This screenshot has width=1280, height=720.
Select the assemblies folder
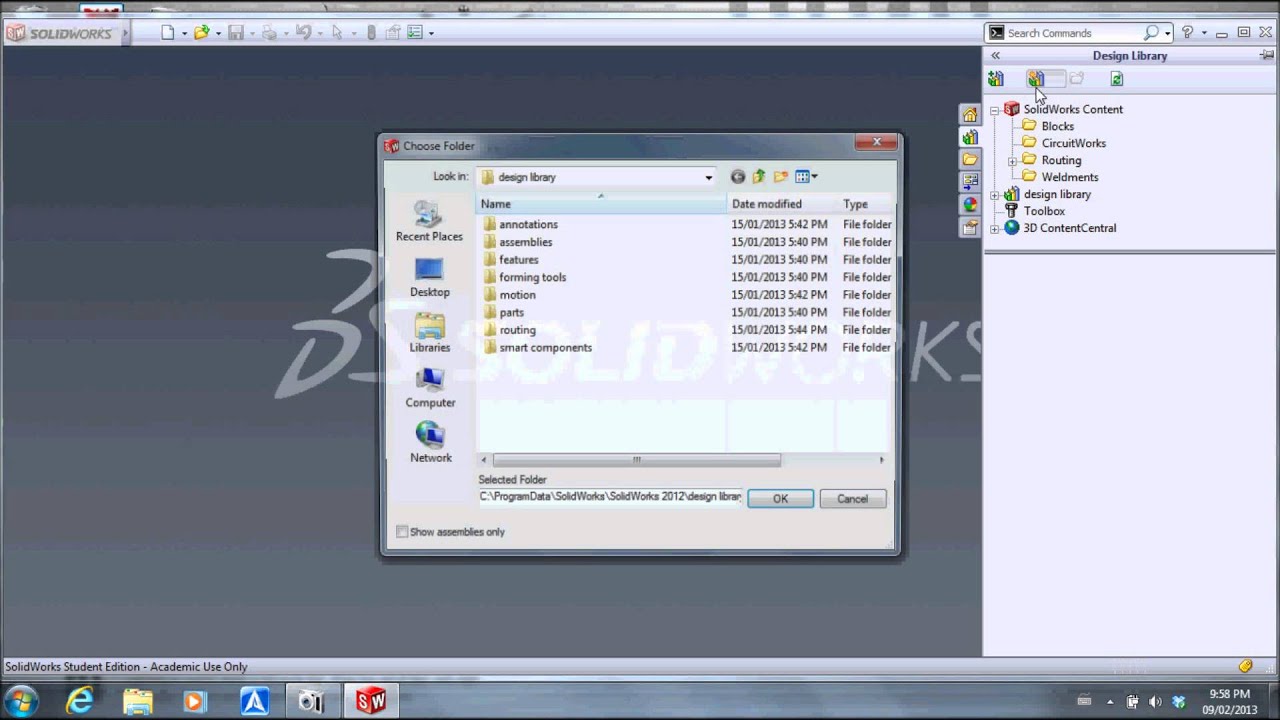pyautogui.click(x=517, y=242)
